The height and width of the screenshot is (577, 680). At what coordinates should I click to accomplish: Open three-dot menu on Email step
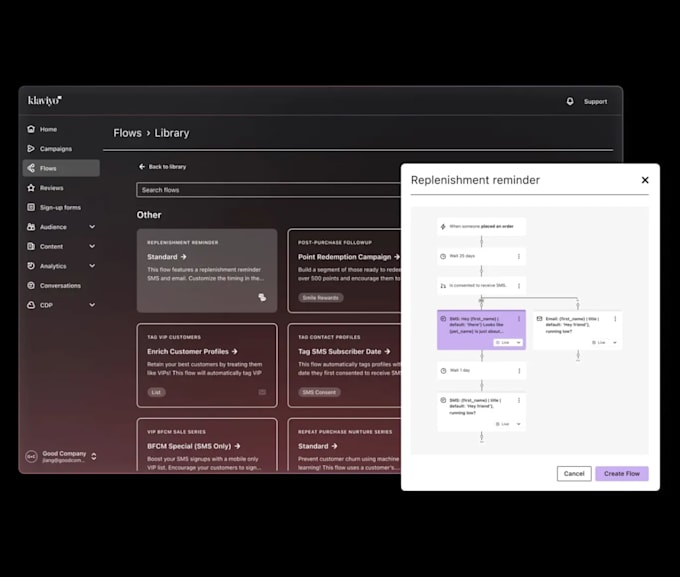(615, 319)
